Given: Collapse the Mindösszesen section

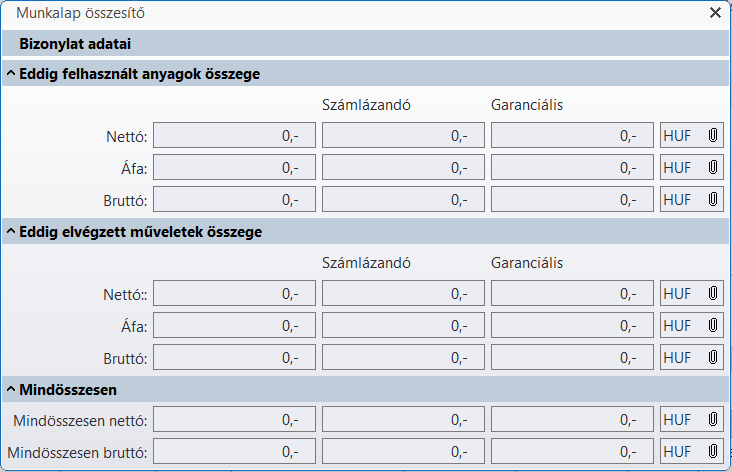Looking at the screenshot, I should [10, 389].
